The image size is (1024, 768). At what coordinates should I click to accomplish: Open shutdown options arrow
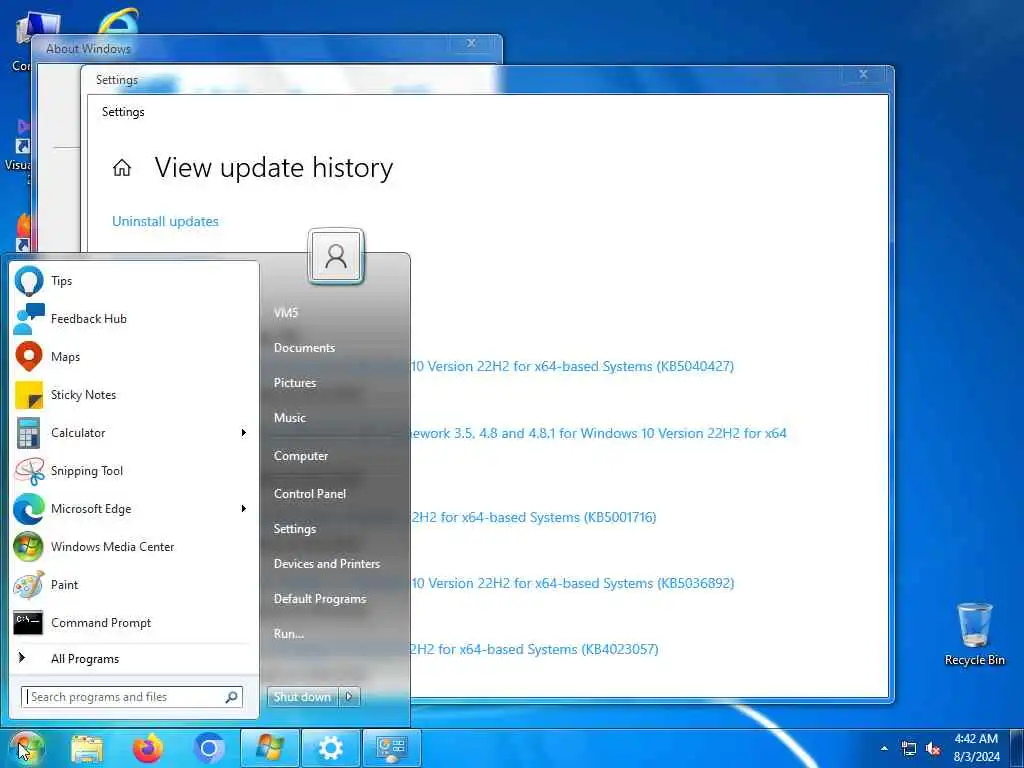[349, 697]
